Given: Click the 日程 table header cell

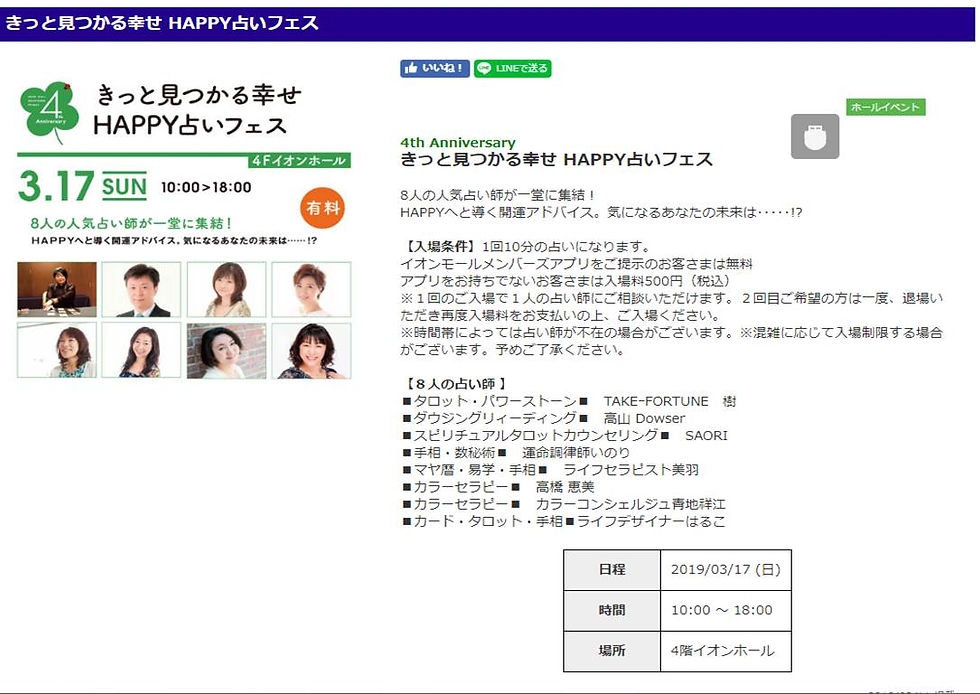Looking at the screenshot, I should coord(612,570).
